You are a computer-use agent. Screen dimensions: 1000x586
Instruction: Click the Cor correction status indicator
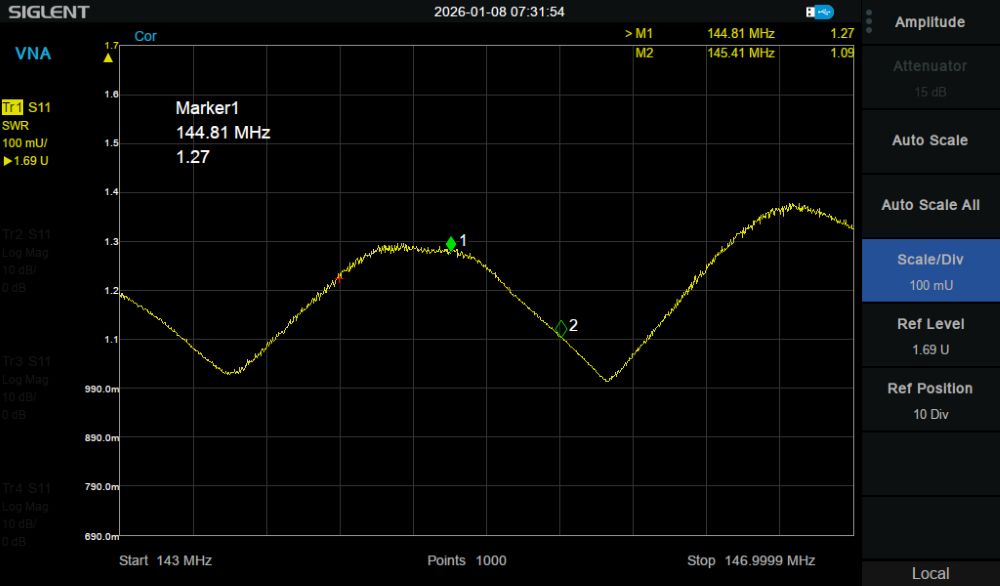tap(145, 36)
